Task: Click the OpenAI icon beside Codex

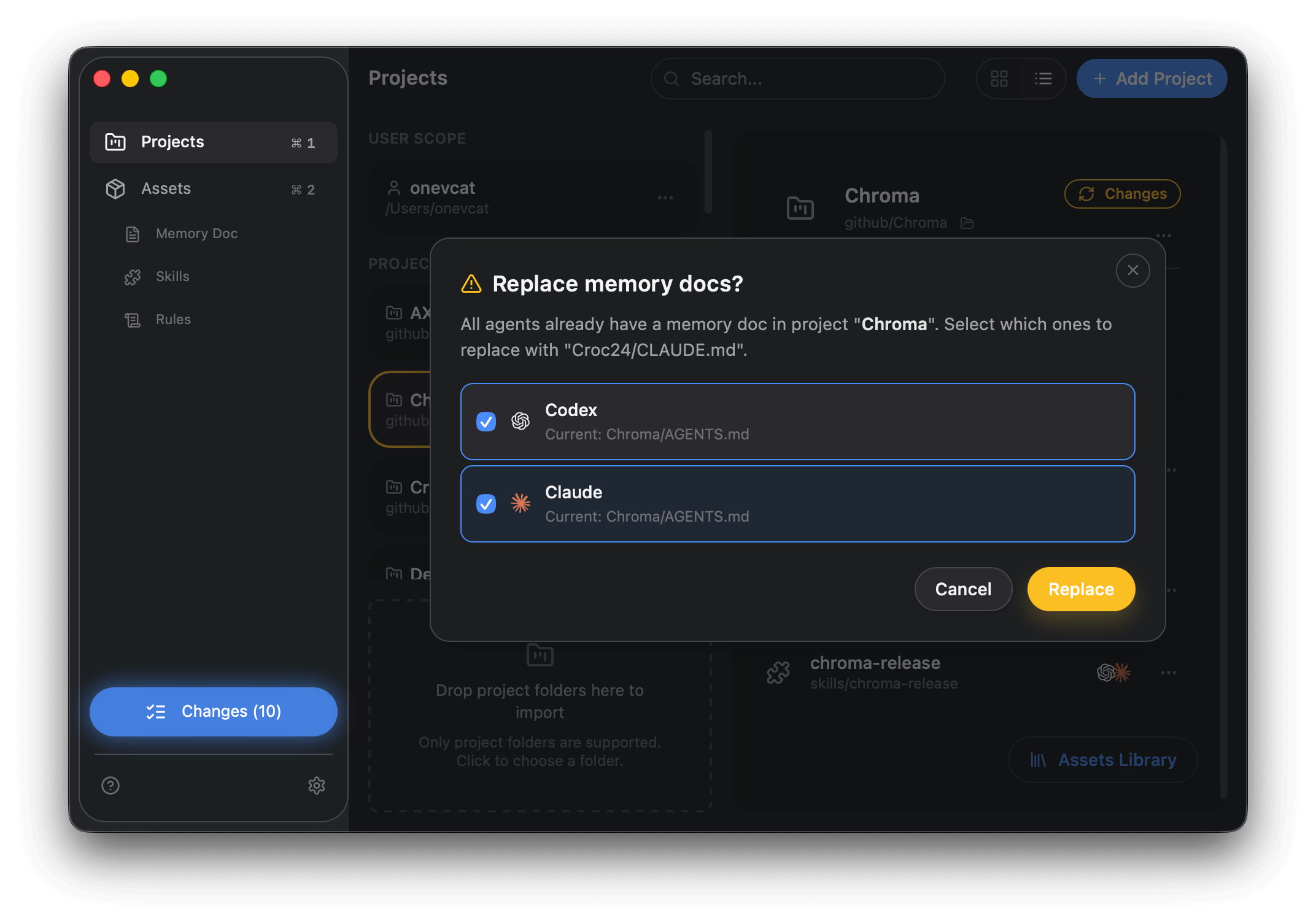Action: point(520,422)
